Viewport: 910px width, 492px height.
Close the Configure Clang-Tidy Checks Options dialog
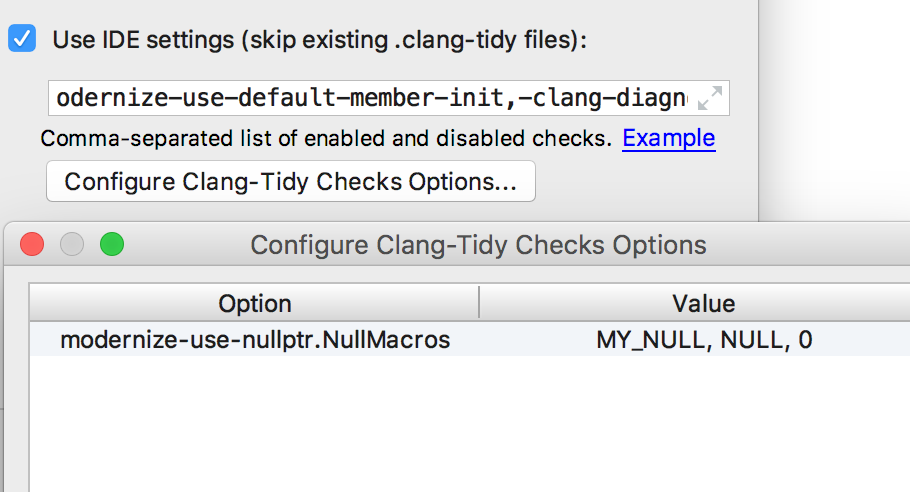[32, 244]
